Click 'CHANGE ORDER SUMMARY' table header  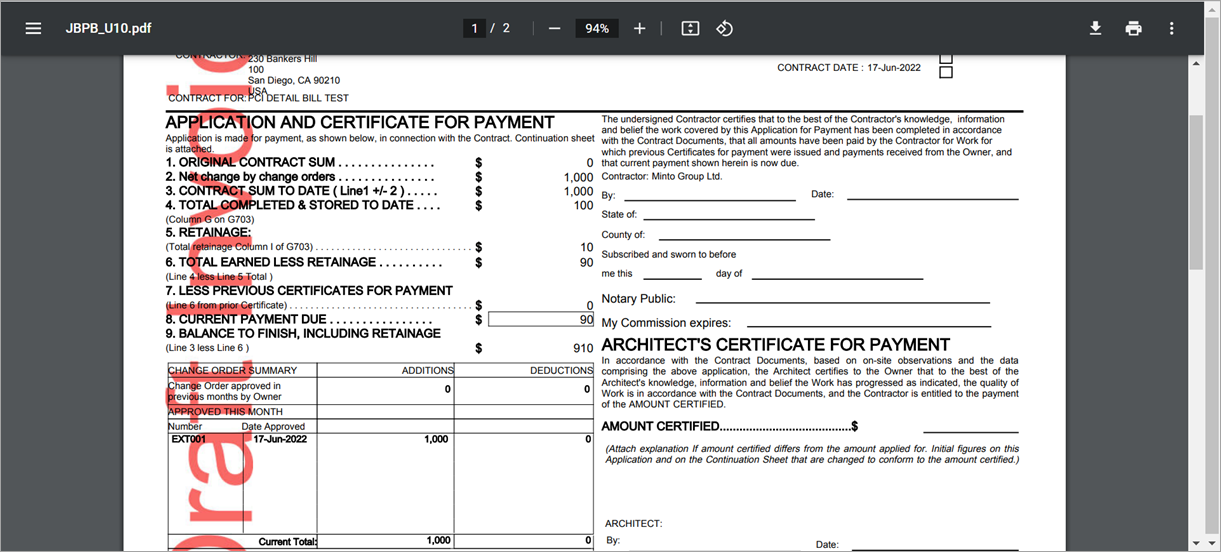tap(232, 370)
